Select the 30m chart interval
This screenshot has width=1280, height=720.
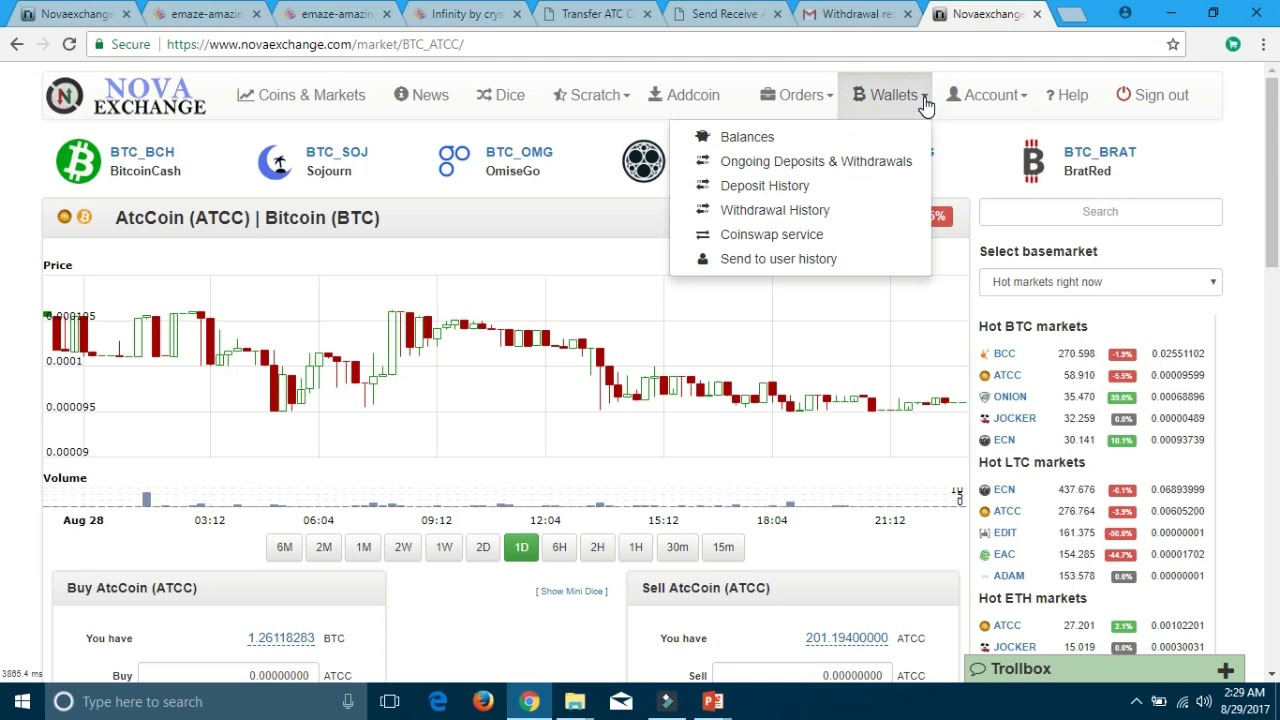click(x=677, y=547)
